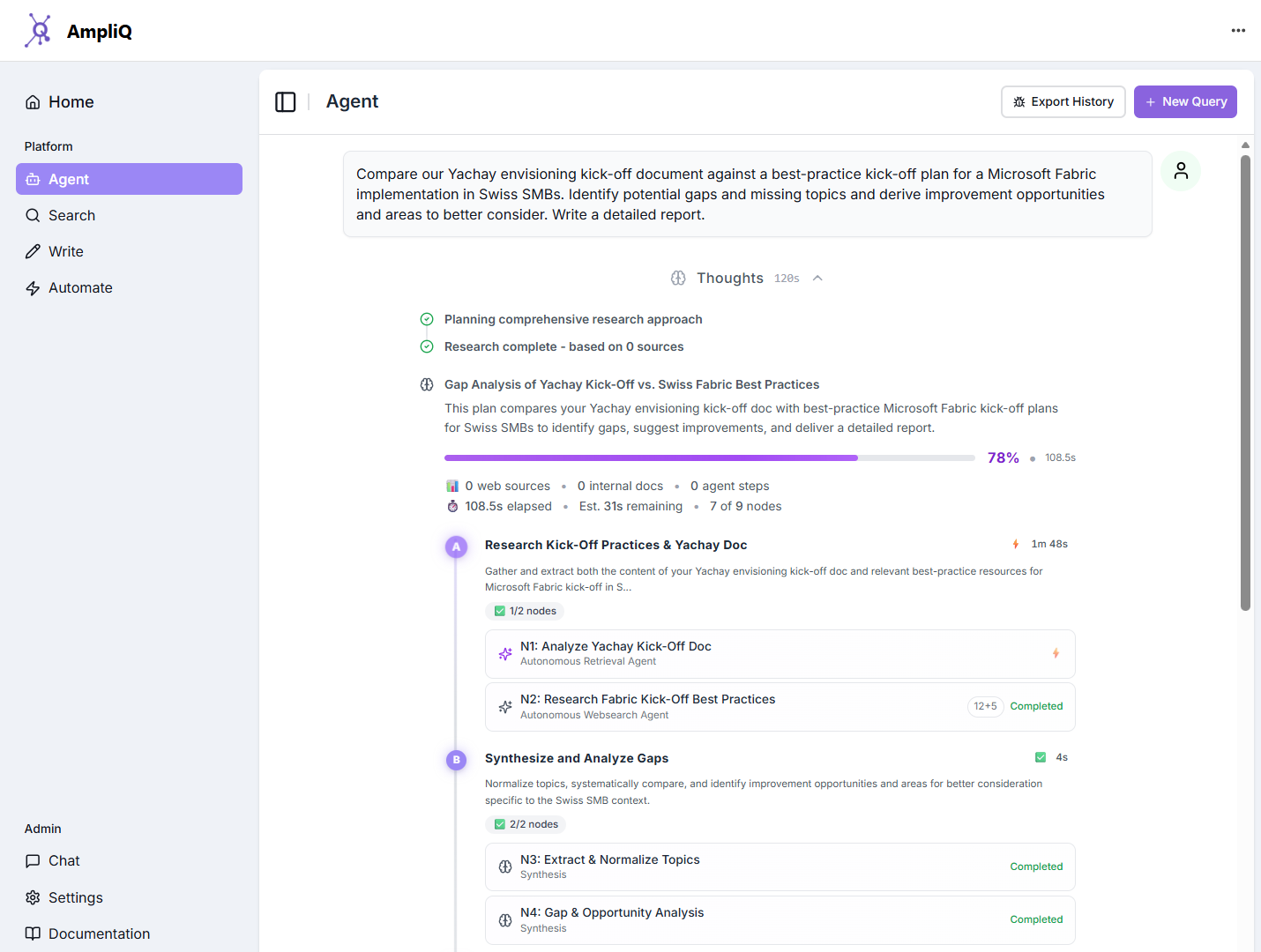Click the purple 78% progress bar

click(651, 458)
